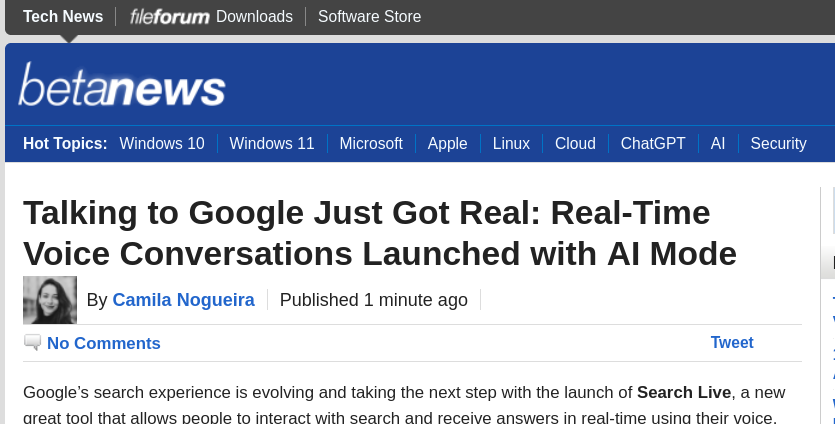Click the "Hot Topics:" label
The width and height of the screenshot is (835, 424).
pyautogui.click(x=65, y=143)
